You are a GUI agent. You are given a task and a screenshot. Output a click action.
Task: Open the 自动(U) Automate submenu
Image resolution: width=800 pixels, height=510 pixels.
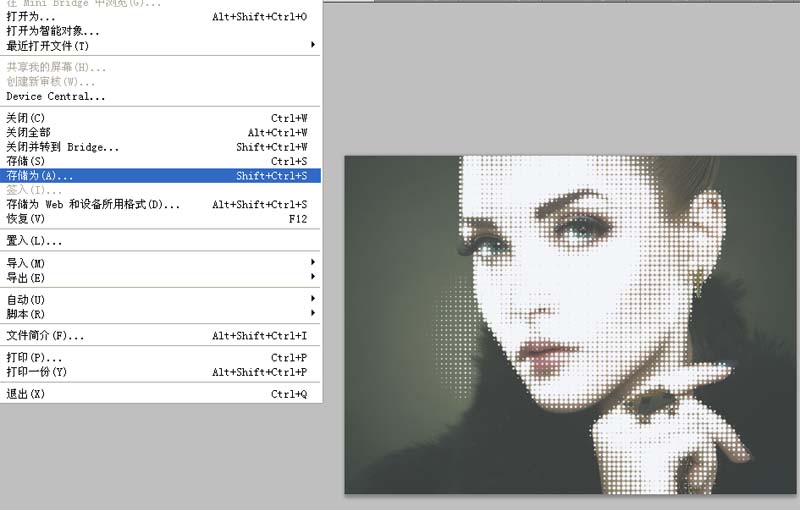(x=26, y=299)
